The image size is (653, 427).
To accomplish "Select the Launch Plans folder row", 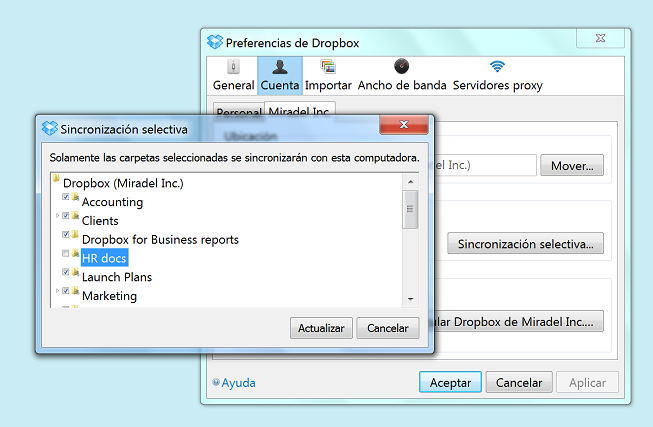I will (x=117, y=277).
